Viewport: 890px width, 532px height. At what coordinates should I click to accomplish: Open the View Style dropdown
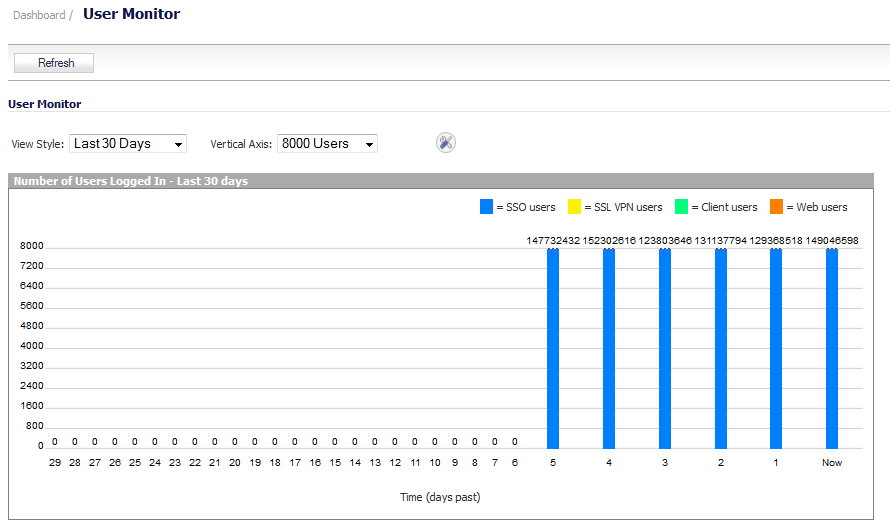pyautogui.click(x=128, y=144)
